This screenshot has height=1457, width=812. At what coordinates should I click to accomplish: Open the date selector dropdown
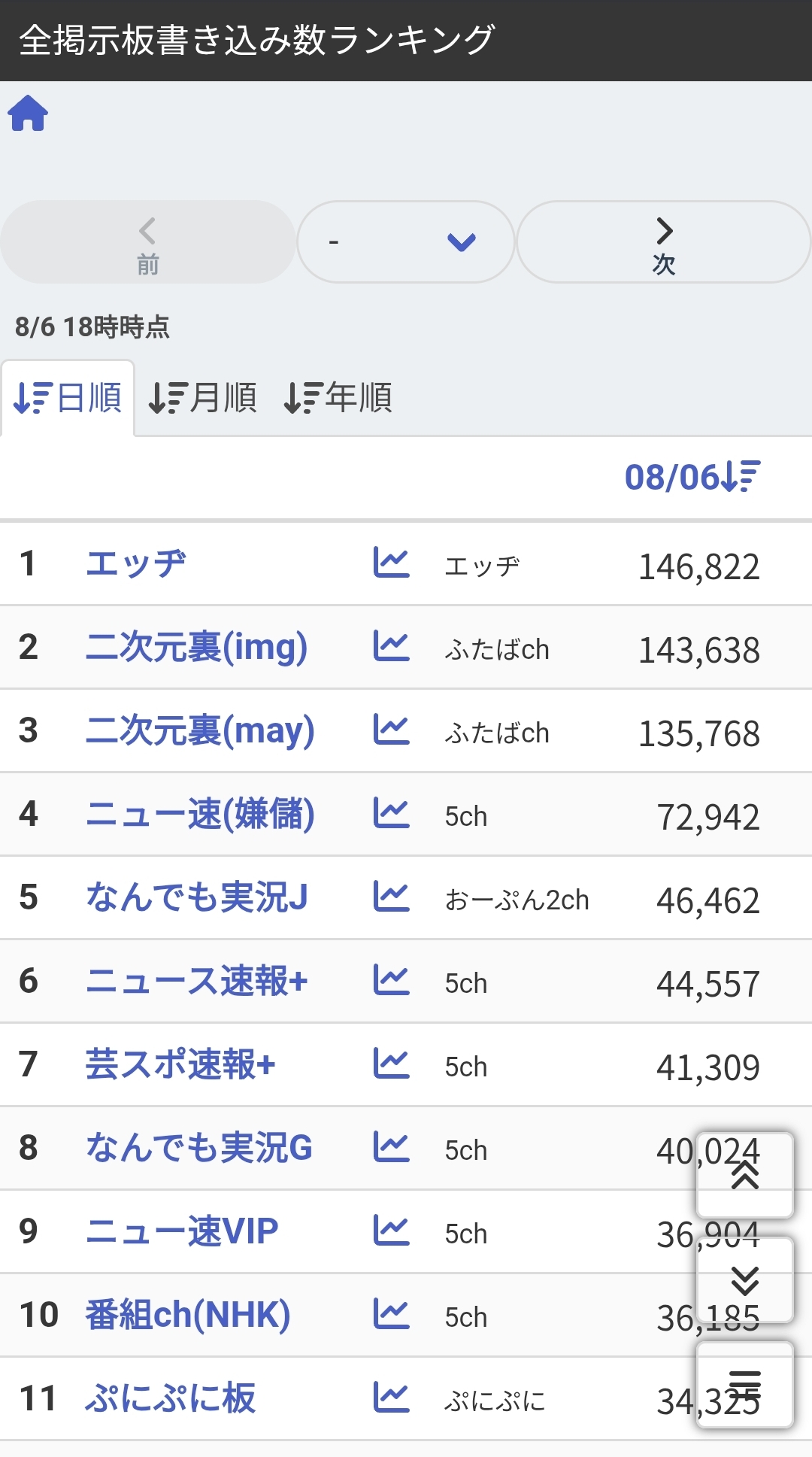[x=406, y=241]
